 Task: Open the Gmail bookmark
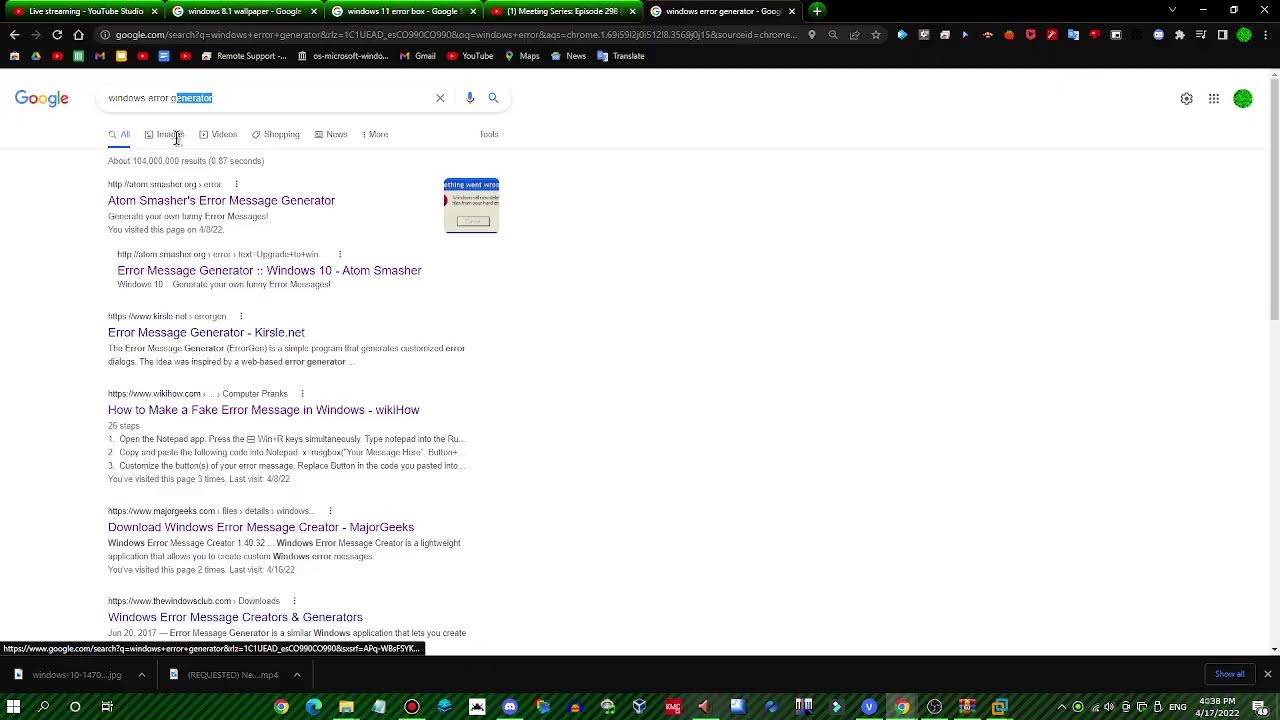point(418,56)
